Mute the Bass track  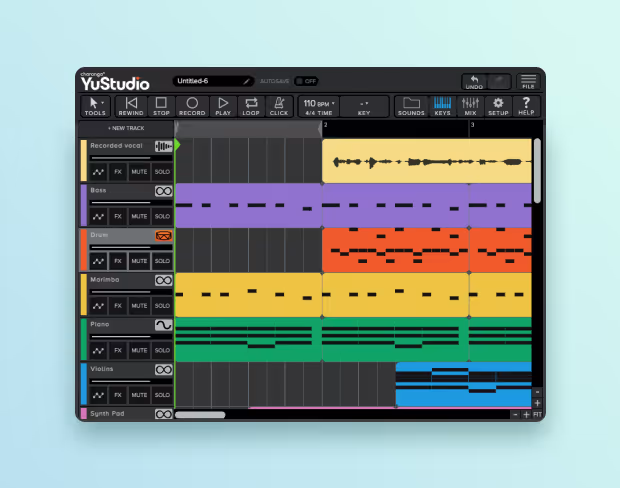coord(139,216)
